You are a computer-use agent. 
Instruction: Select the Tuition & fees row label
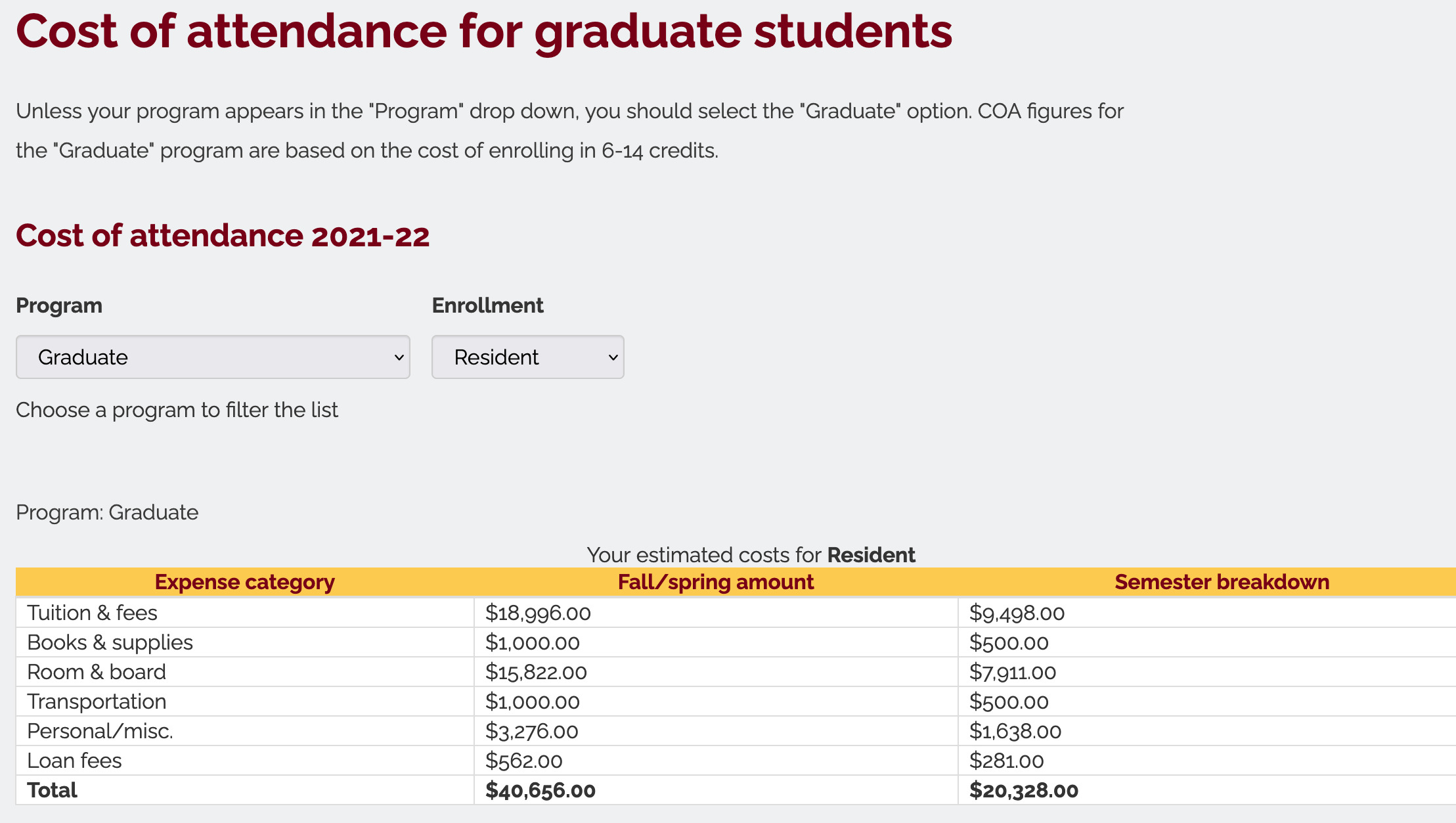click(x=92, y=613)
